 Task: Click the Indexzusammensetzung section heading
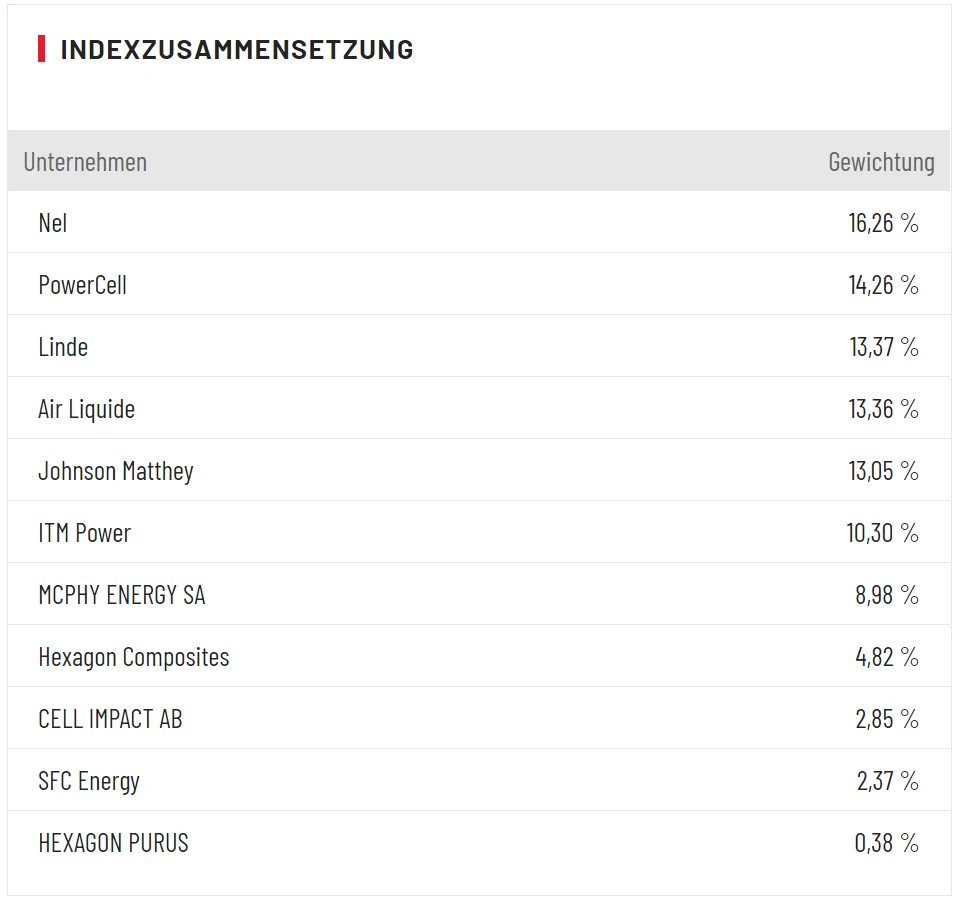[237, 49]
